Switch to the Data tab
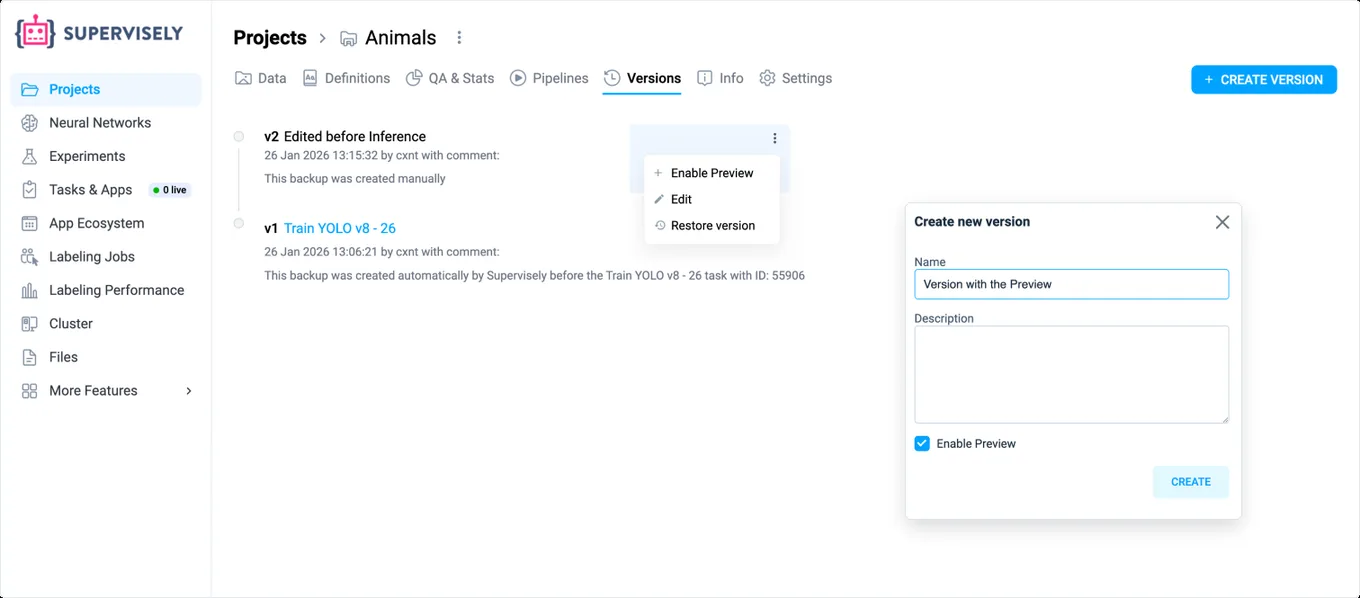1360x598 pixels. [260, 78]
